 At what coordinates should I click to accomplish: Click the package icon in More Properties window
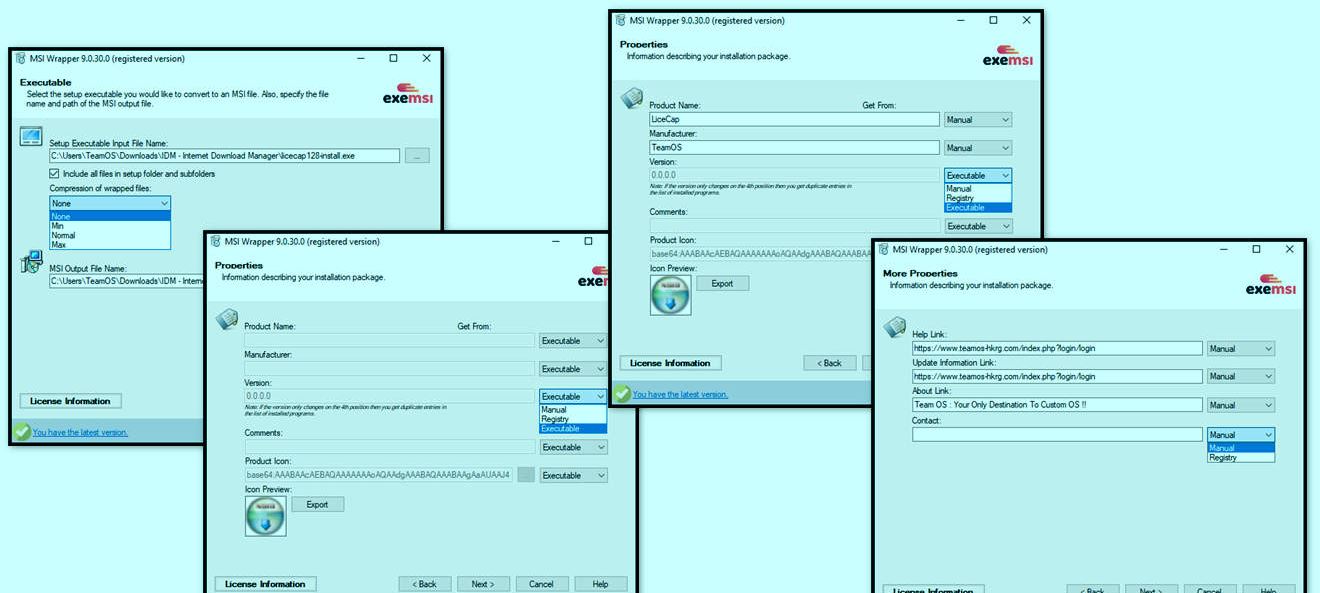[x=895, y=327]
